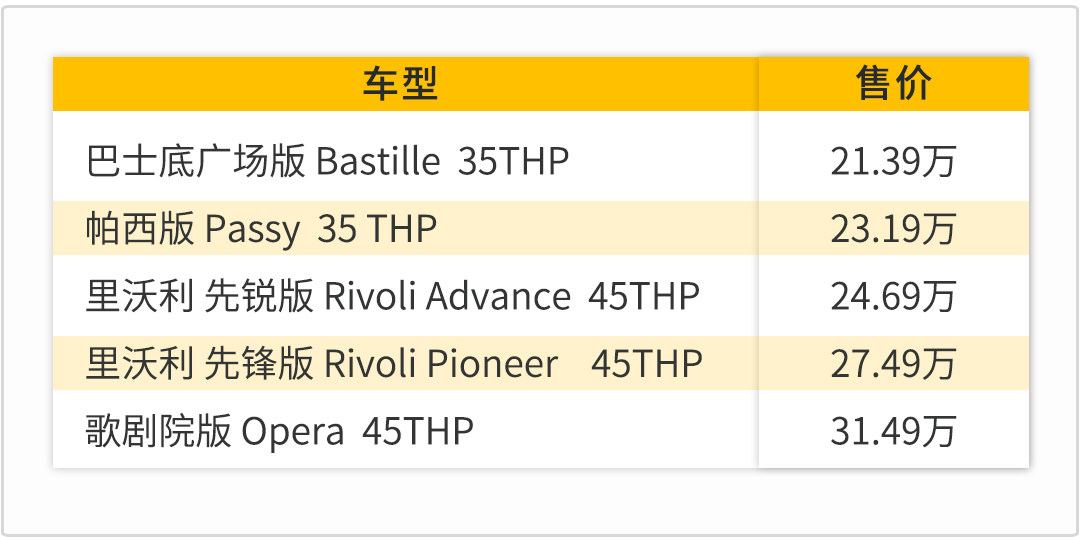The height and width of the screenshot is (537, 1080).
Task: Click the 售价 column header
Action: tap(893, 84)
